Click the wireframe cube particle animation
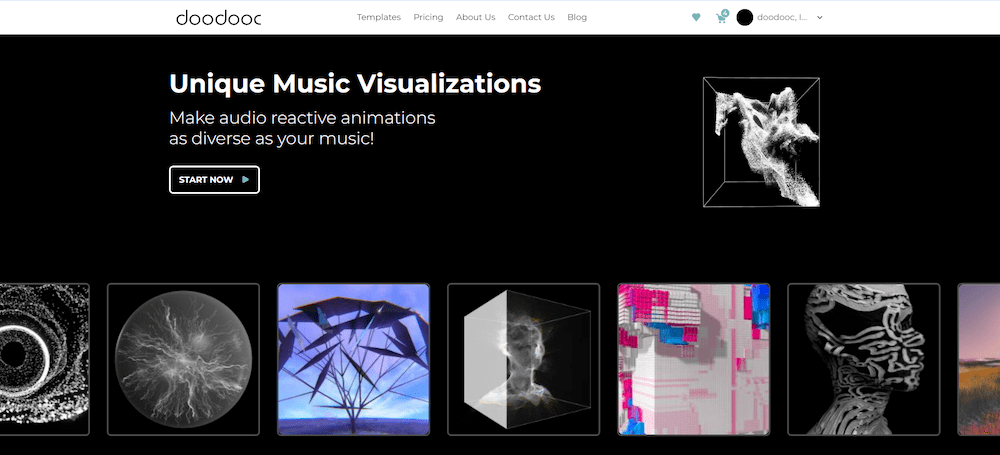 click(761, 142)
